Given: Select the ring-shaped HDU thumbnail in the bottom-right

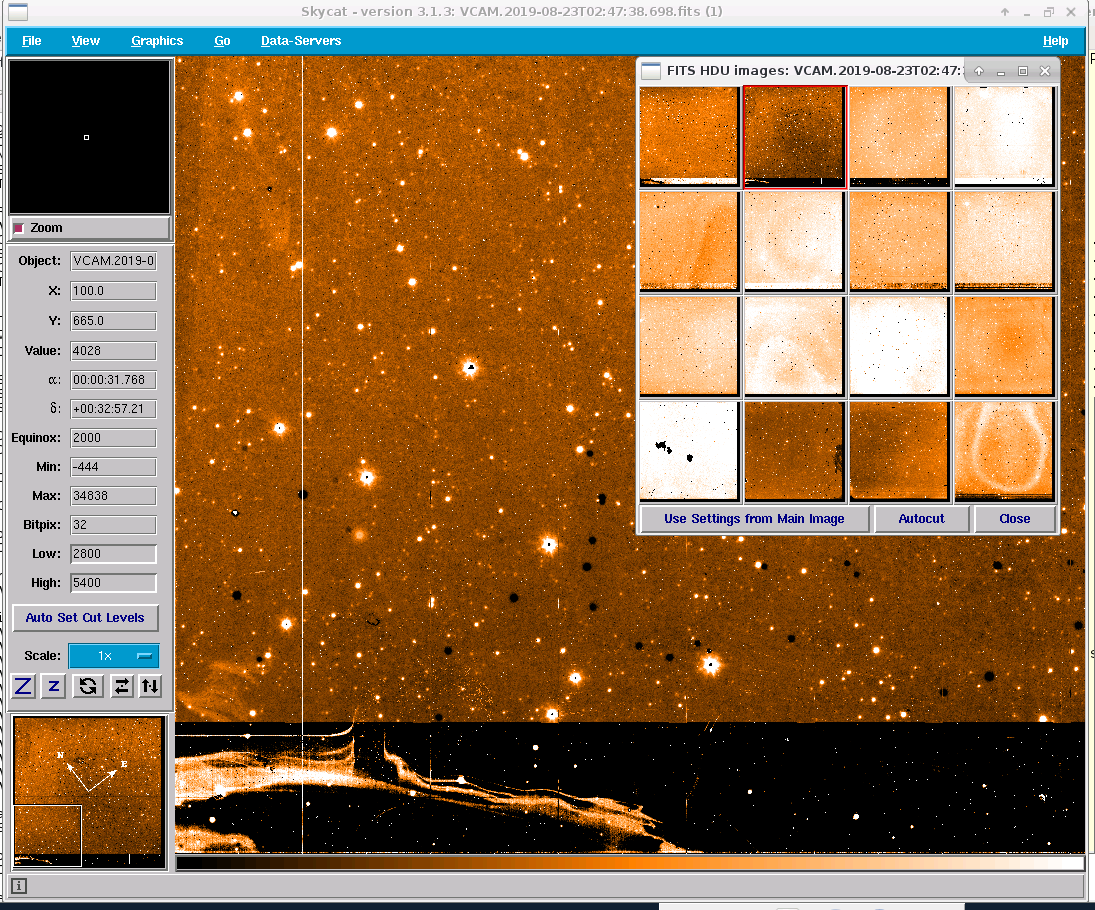Looking at the screenshot, I should coord(1004,451).
